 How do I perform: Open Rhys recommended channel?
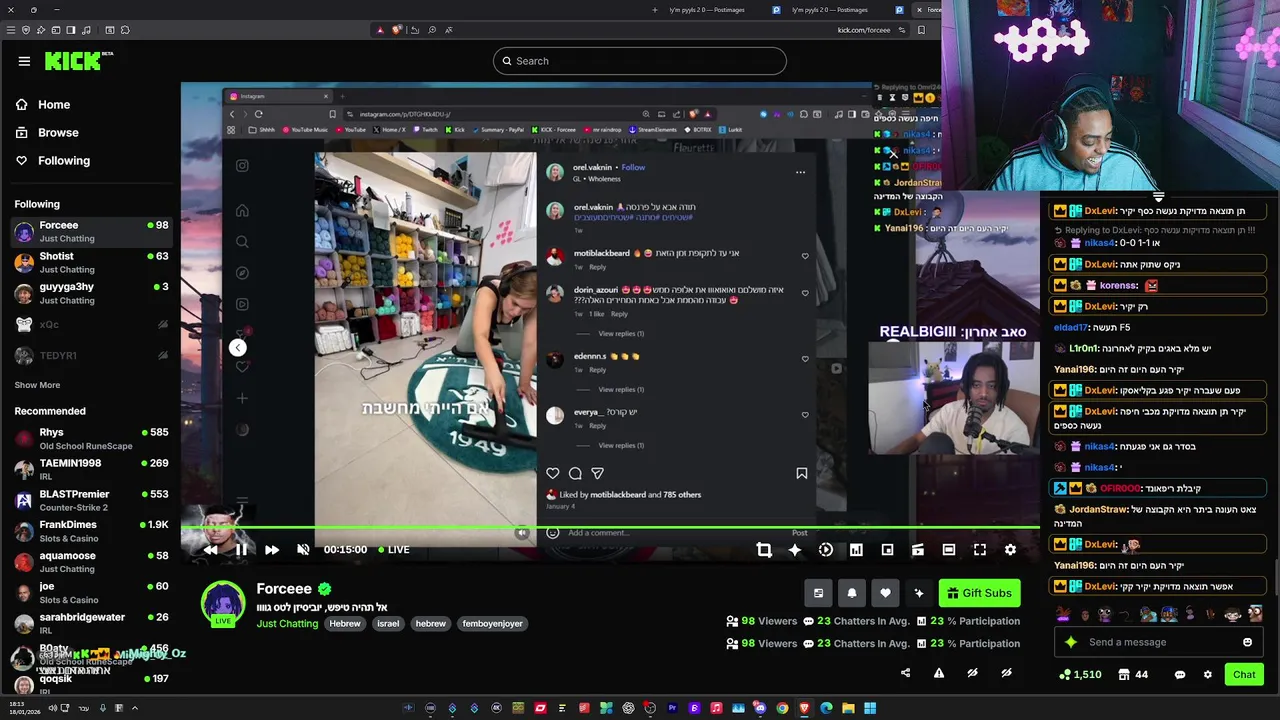(x=91, y=439)
